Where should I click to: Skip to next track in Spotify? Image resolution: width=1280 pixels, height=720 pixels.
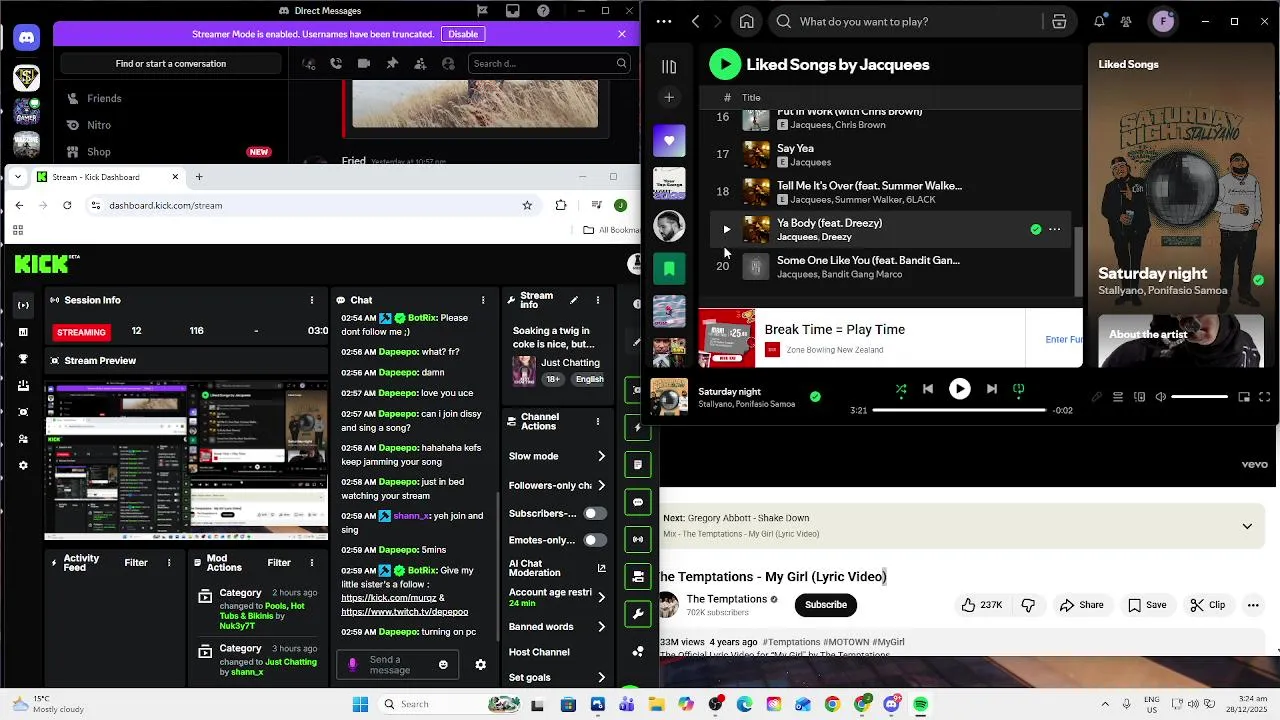991,390
